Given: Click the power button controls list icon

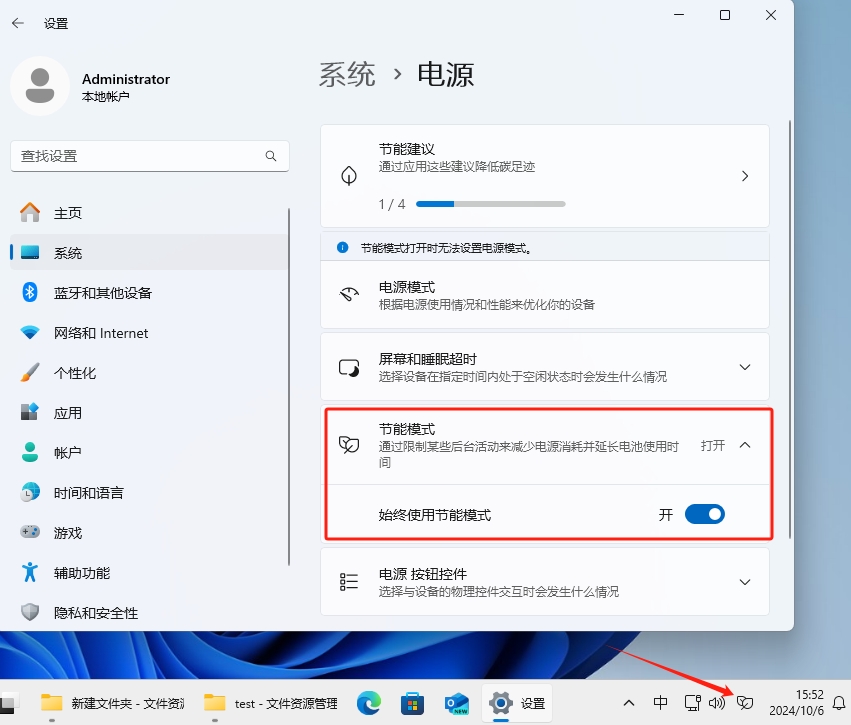Looking at the screenshot, I should coord(349,582).
